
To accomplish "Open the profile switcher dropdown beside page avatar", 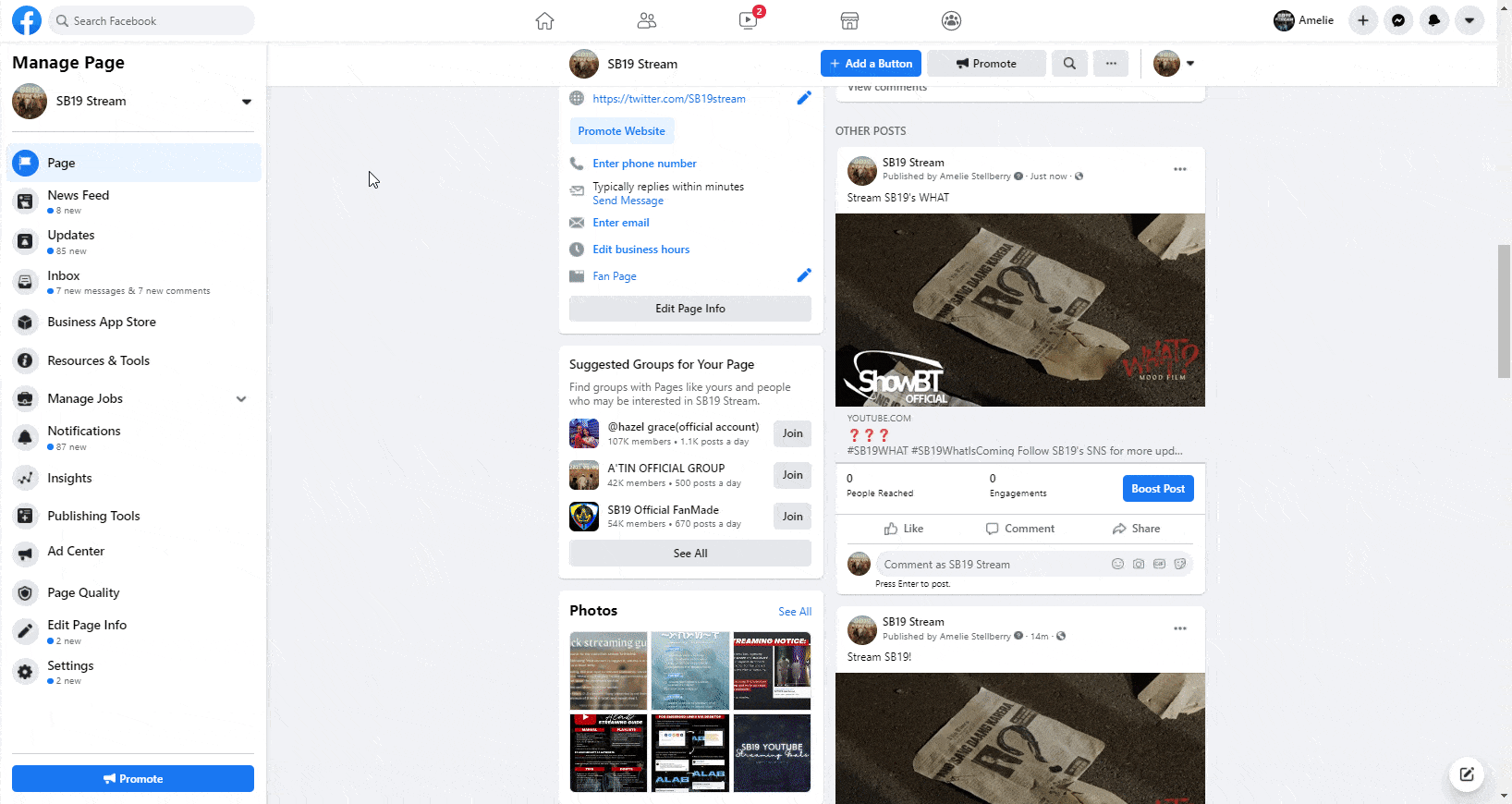I will coord(1190,64).
